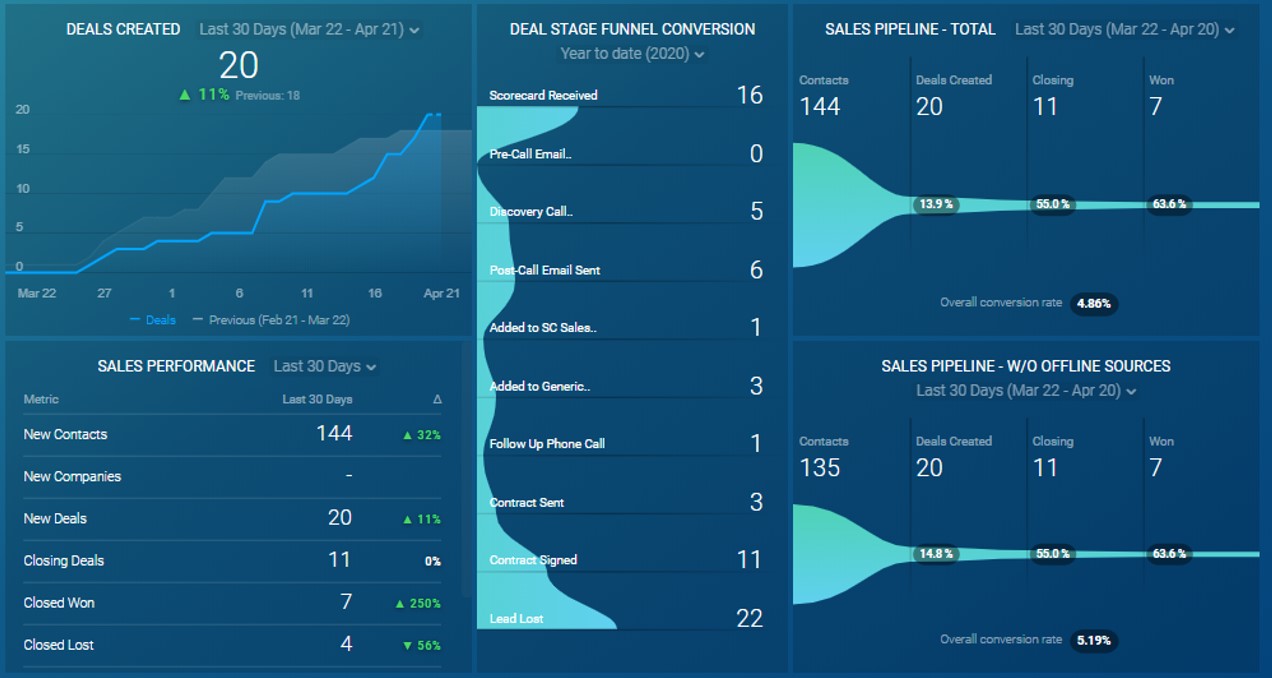Viewport: 1272px width, 678px height.
Task: Click the 32% change for New Contacts
Action: coord(421,436)
